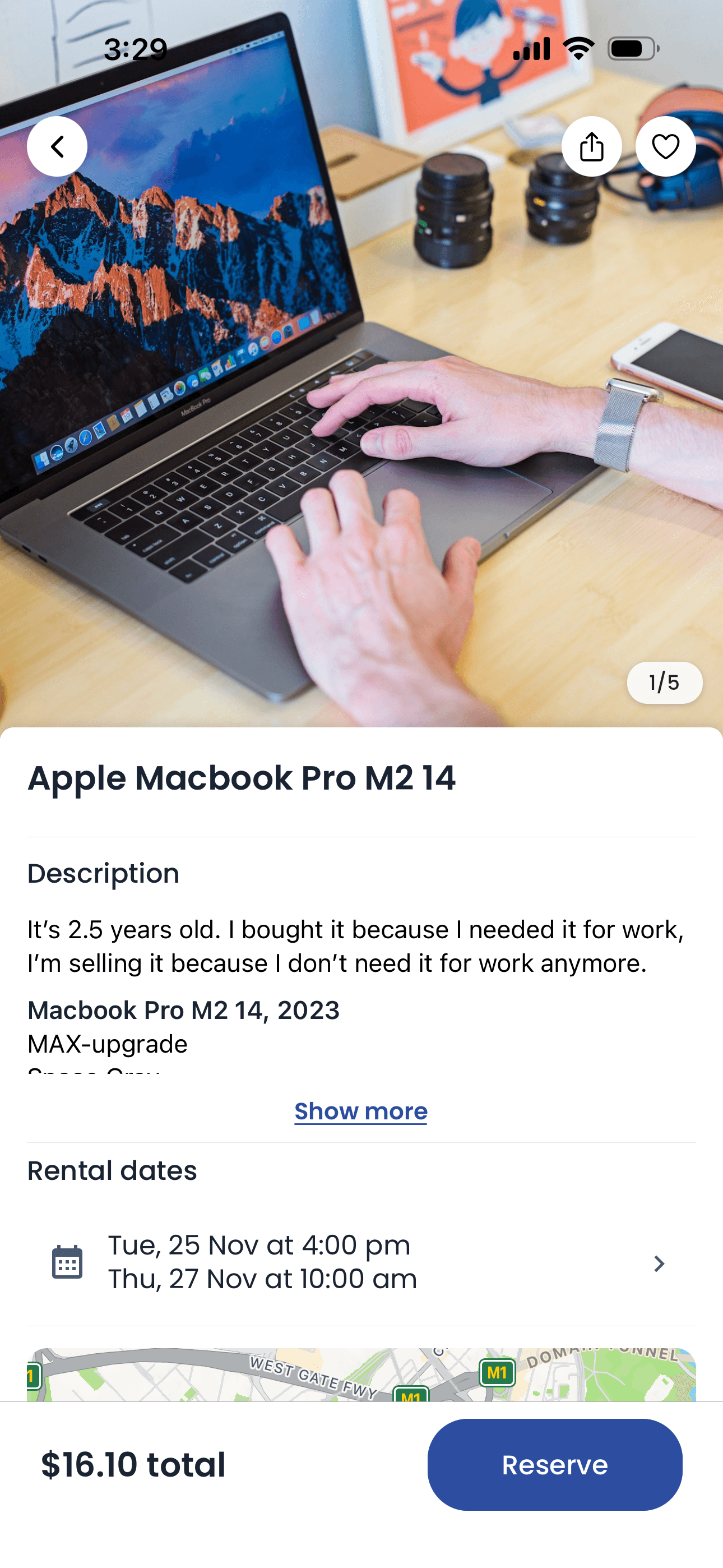Tap the $16.10 total price
Image resolution: width=723 pixels, height=1568 pixels.
(x=133, y=1464)
